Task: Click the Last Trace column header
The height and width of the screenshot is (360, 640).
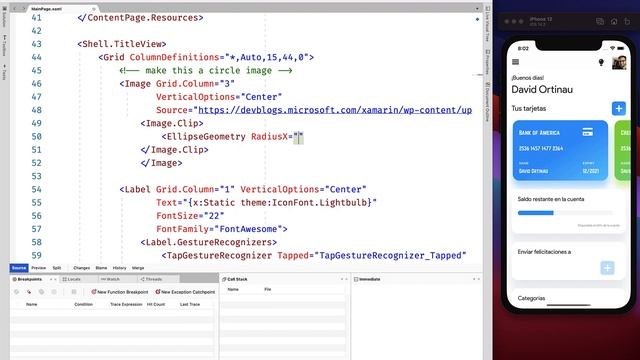Action: coord(190,304)
